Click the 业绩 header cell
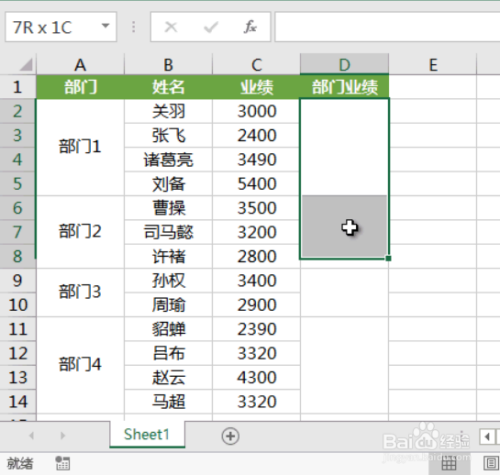 point(256,87)
